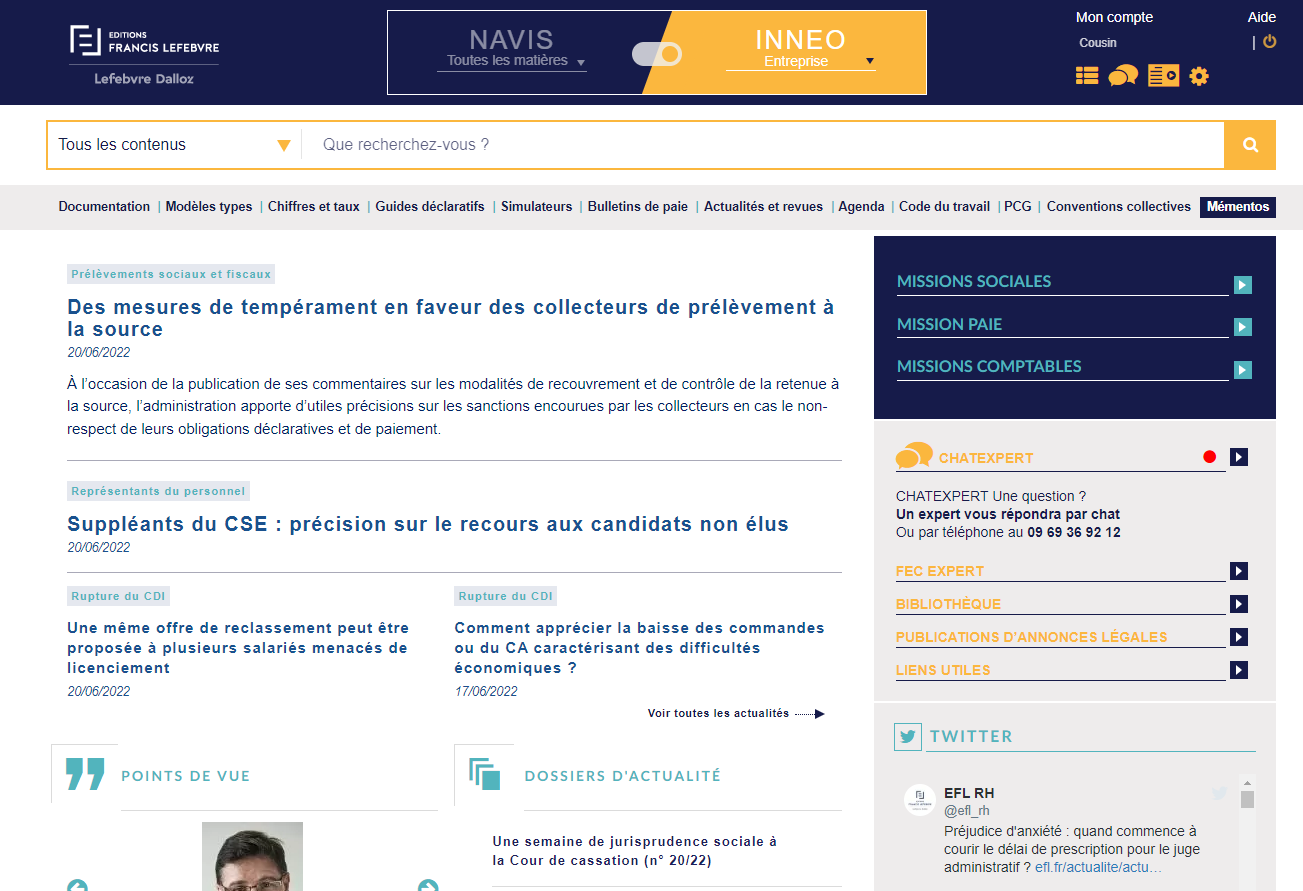The image size is (1303, 891).
Task: Click the Points de vue quote icon
Action: pos(85,774)
